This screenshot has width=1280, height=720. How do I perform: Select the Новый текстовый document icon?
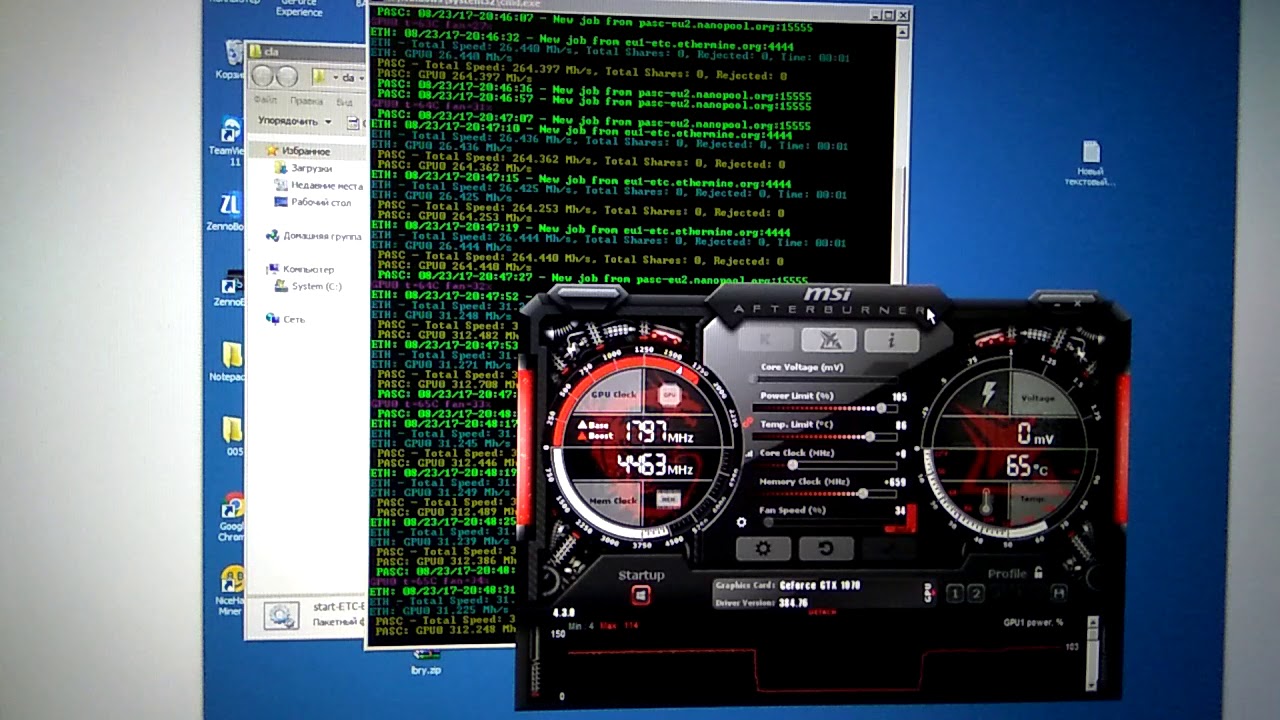pos(1090,164)
